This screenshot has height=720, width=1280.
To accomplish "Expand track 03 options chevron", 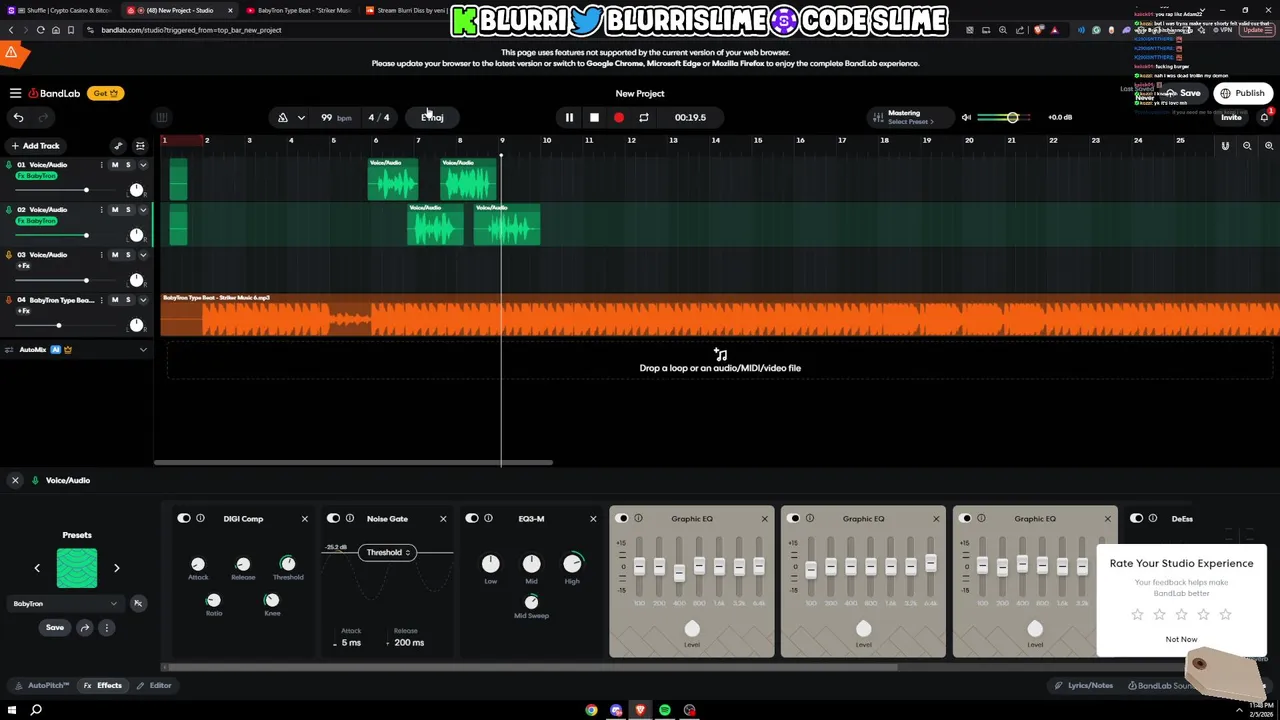I will coord(143,255).
